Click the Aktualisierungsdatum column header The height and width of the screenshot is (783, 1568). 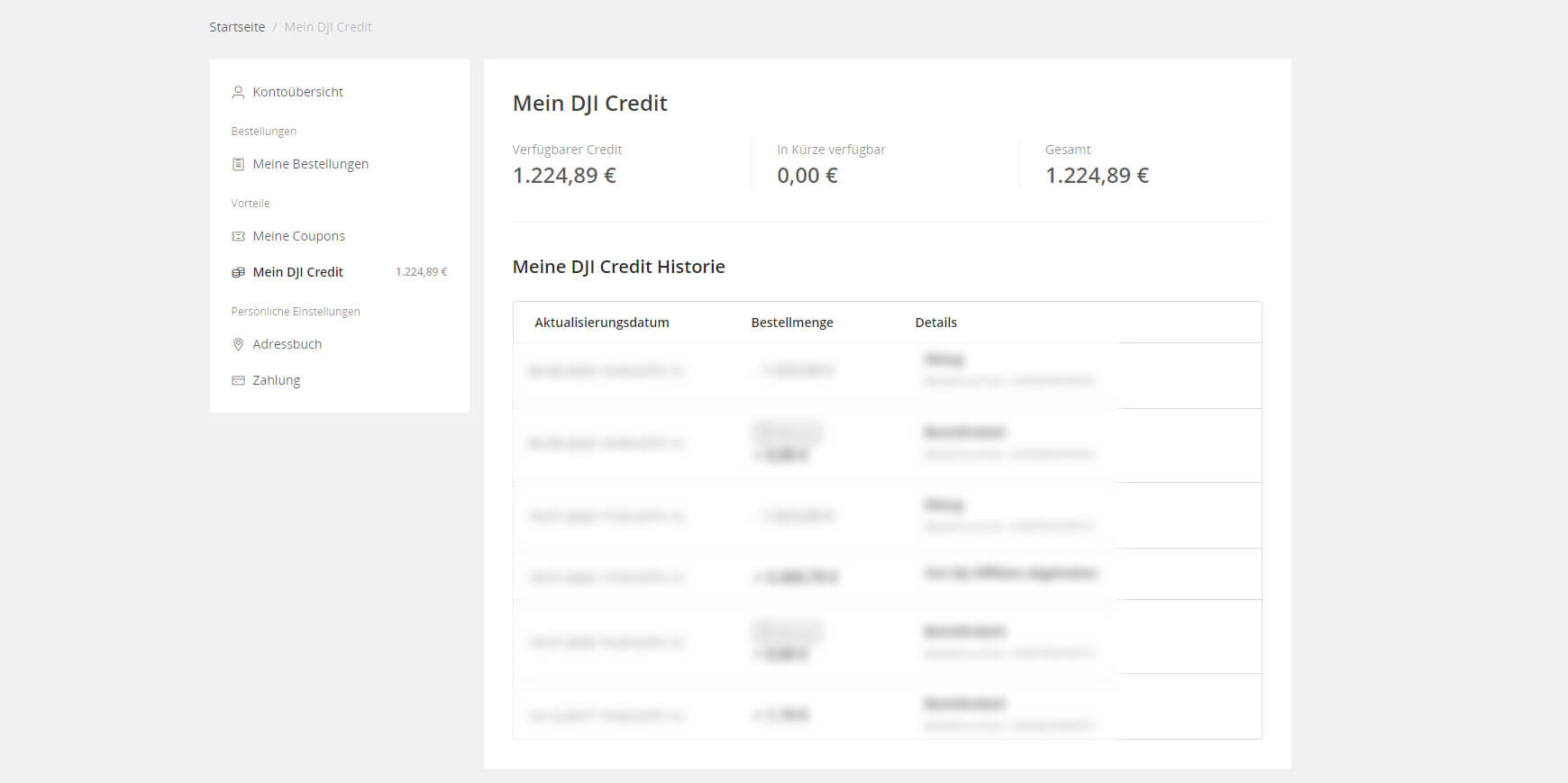pyautogui.click(x=601, y=323)
